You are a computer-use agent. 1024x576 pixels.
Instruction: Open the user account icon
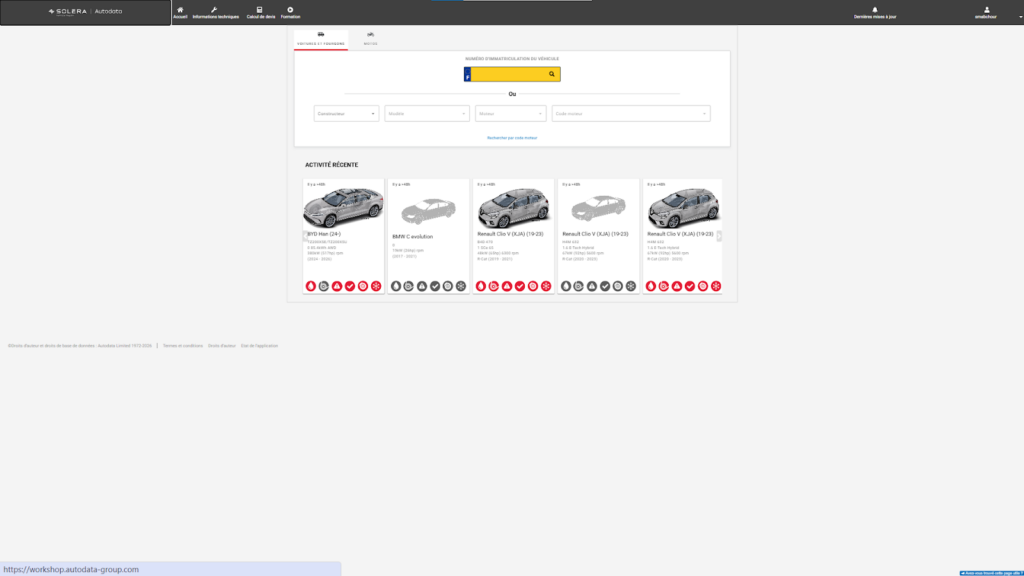click(986, 12)
